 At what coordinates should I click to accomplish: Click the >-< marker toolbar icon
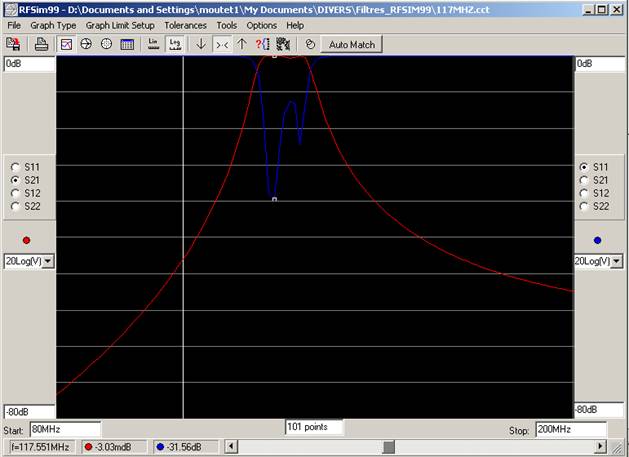(x=222, y=44)
